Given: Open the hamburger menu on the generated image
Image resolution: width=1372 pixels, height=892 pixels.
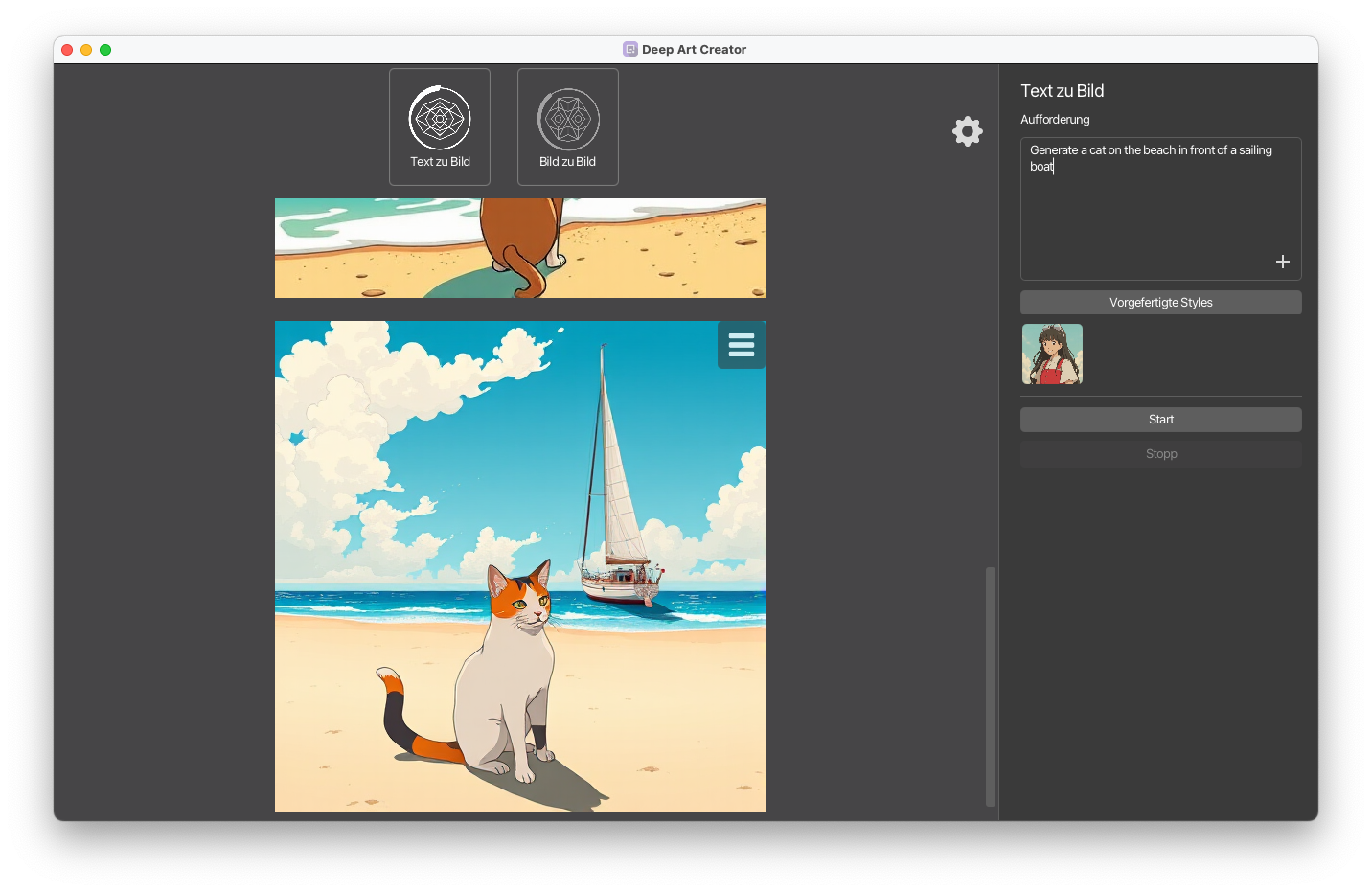Looking at the screenshot, I should click(741, 344).
